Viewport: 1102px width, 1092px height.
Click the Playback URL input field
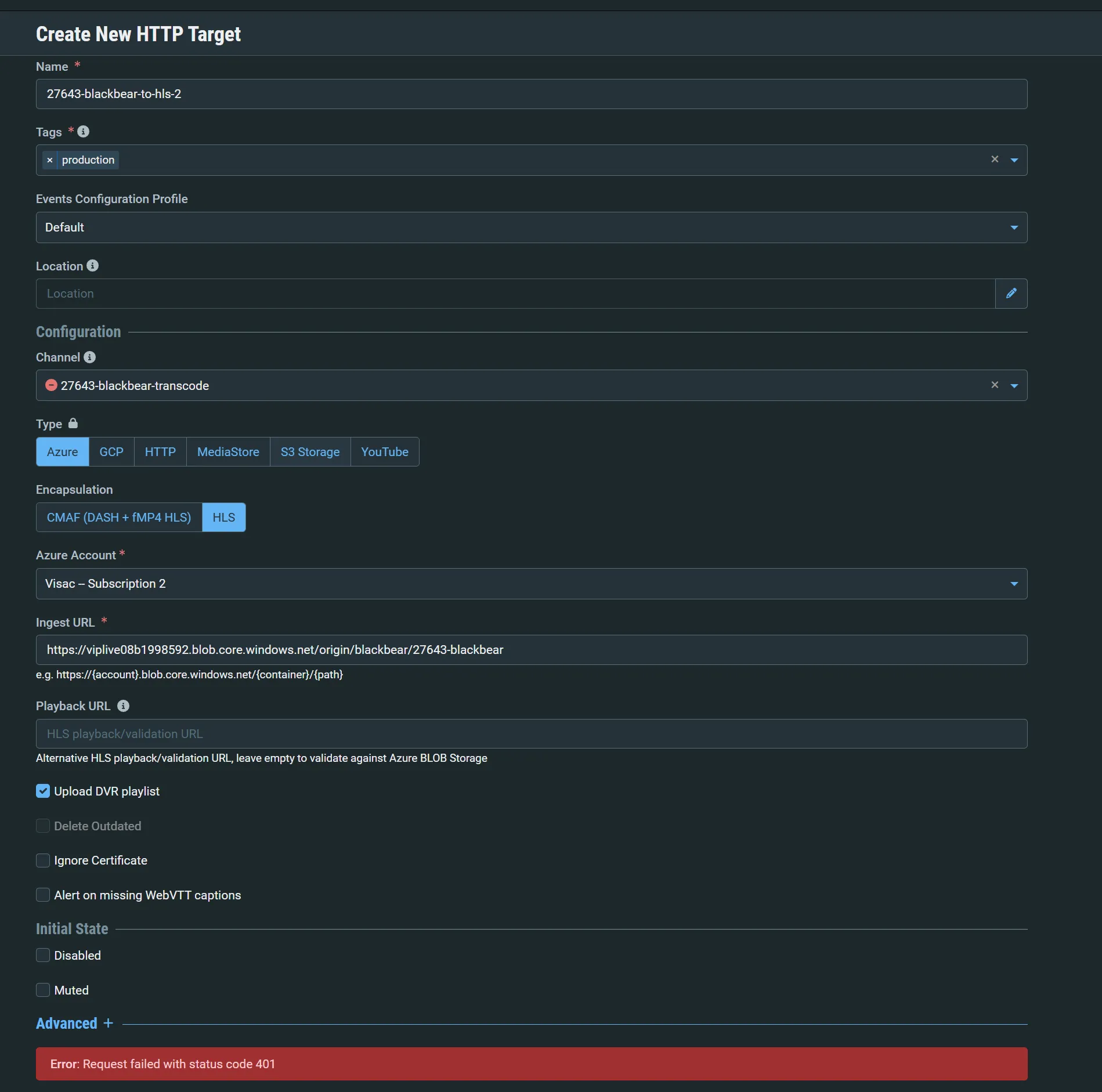pyautogui.click(x=532, y=733)
